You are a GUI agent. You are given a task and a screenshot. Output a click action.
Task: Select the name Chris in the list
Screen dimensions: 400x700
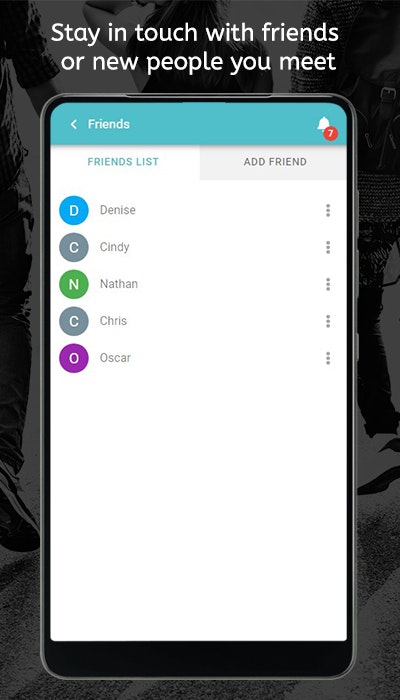coord(113,321)
